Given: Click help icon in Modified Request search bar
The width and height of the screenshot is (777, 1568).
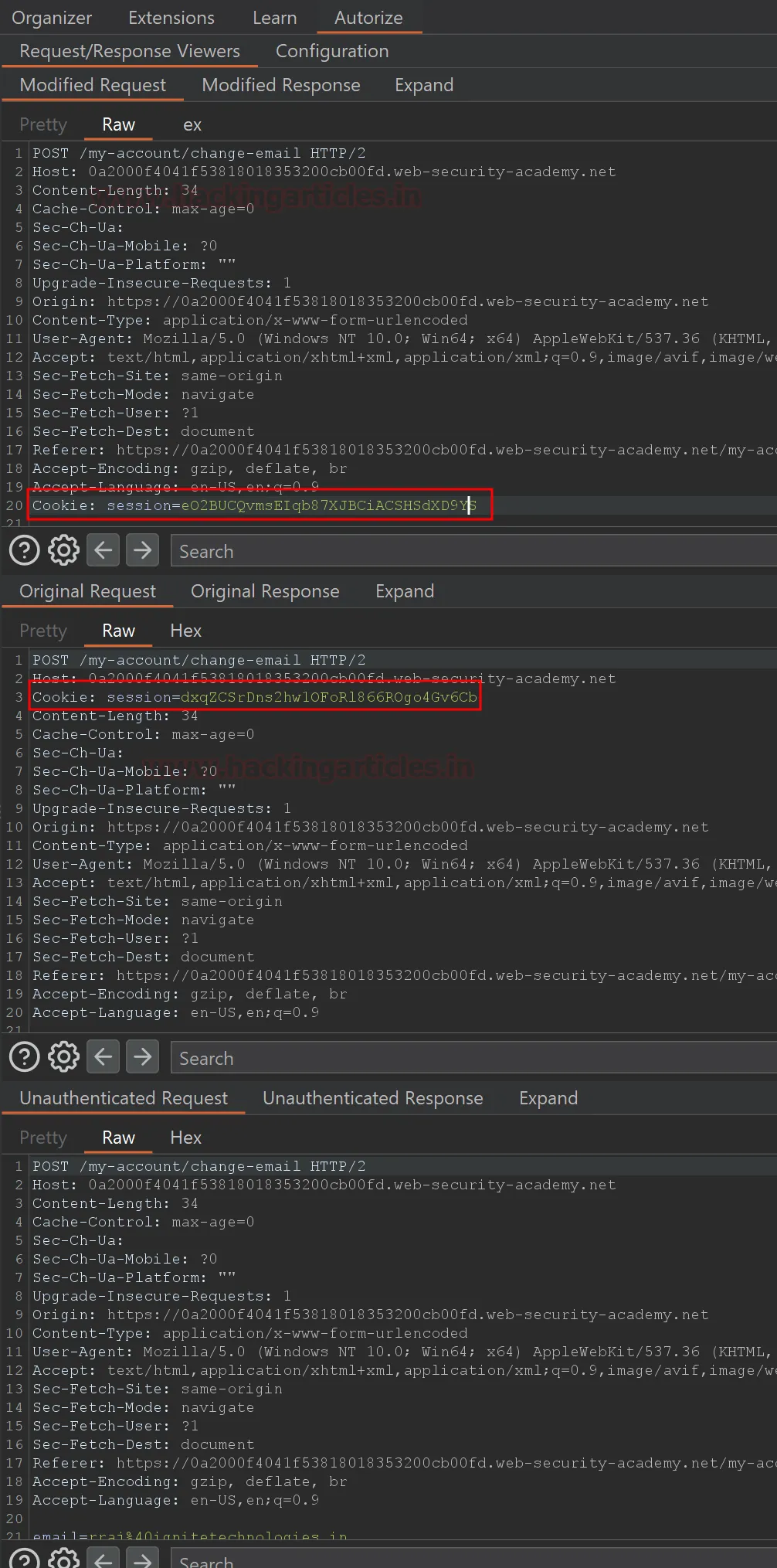Looking at the screenshot, I should click(x=25, y=551).
